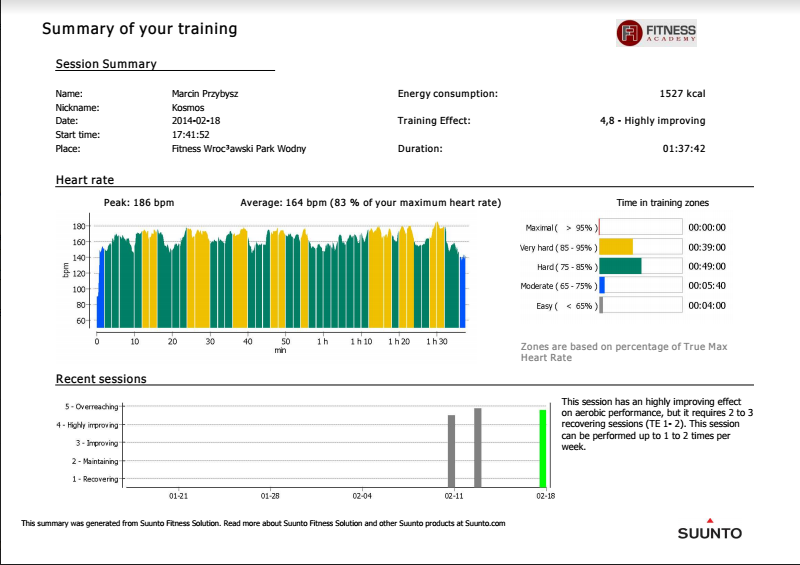Click start time '17:41:52'
This screenshot has width=800, height=565.
tap(191, 135)
